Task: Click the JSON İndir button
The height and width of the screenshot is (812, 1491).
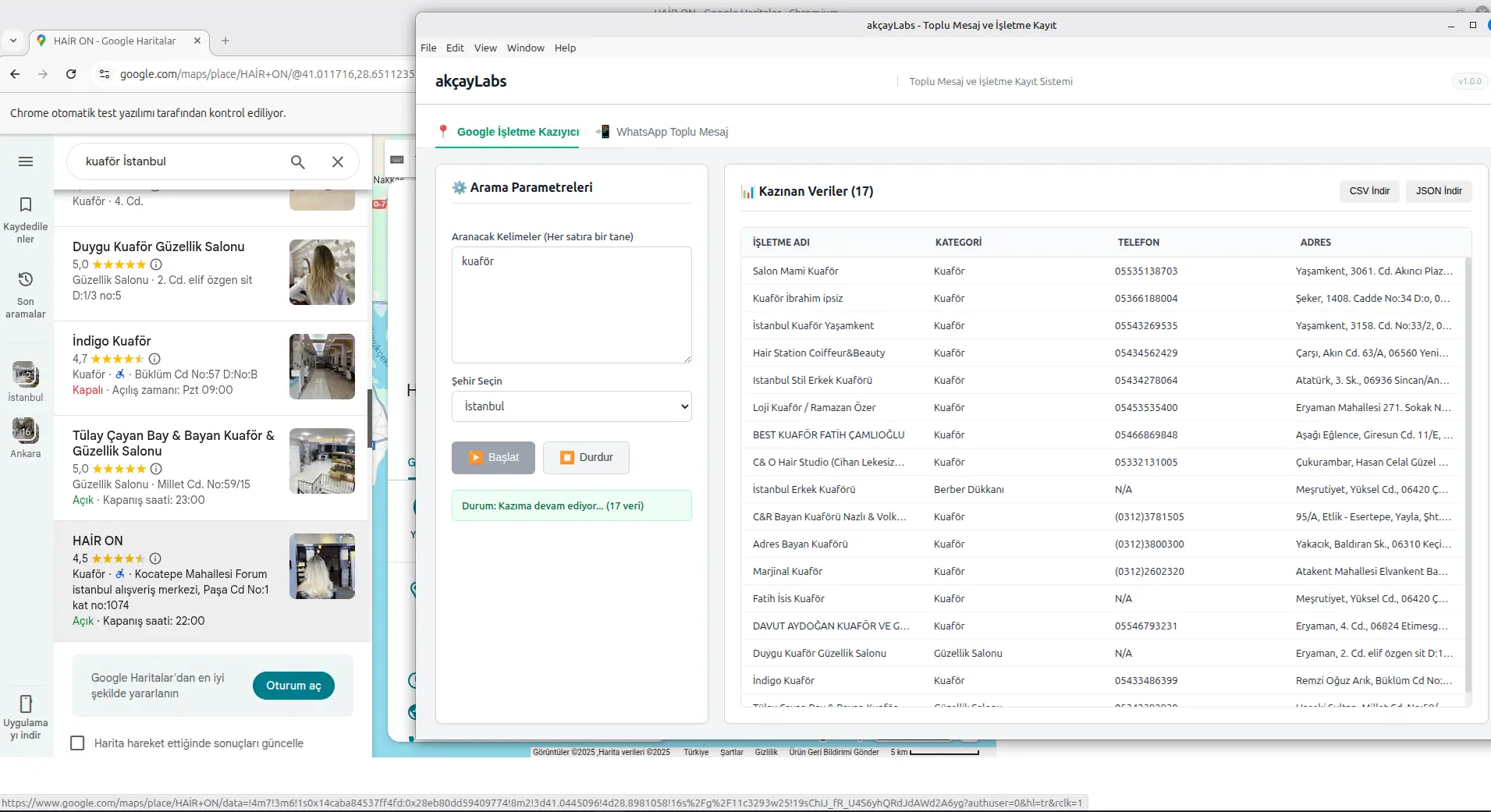Action: 1438,191
